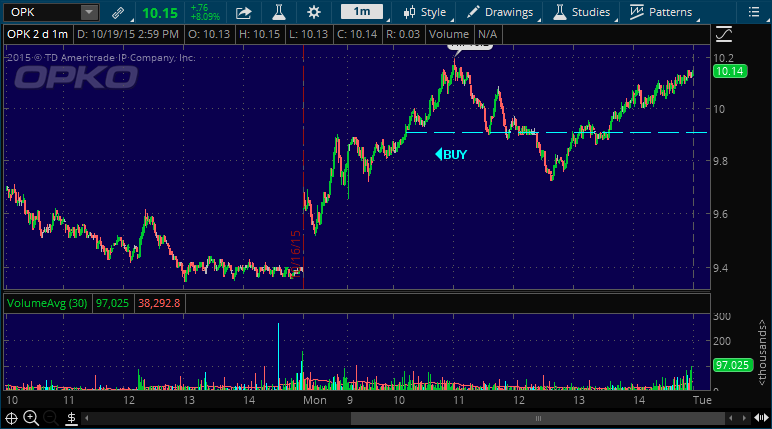
Task: Click the BUY order label on chart
Action: point(451,155)
